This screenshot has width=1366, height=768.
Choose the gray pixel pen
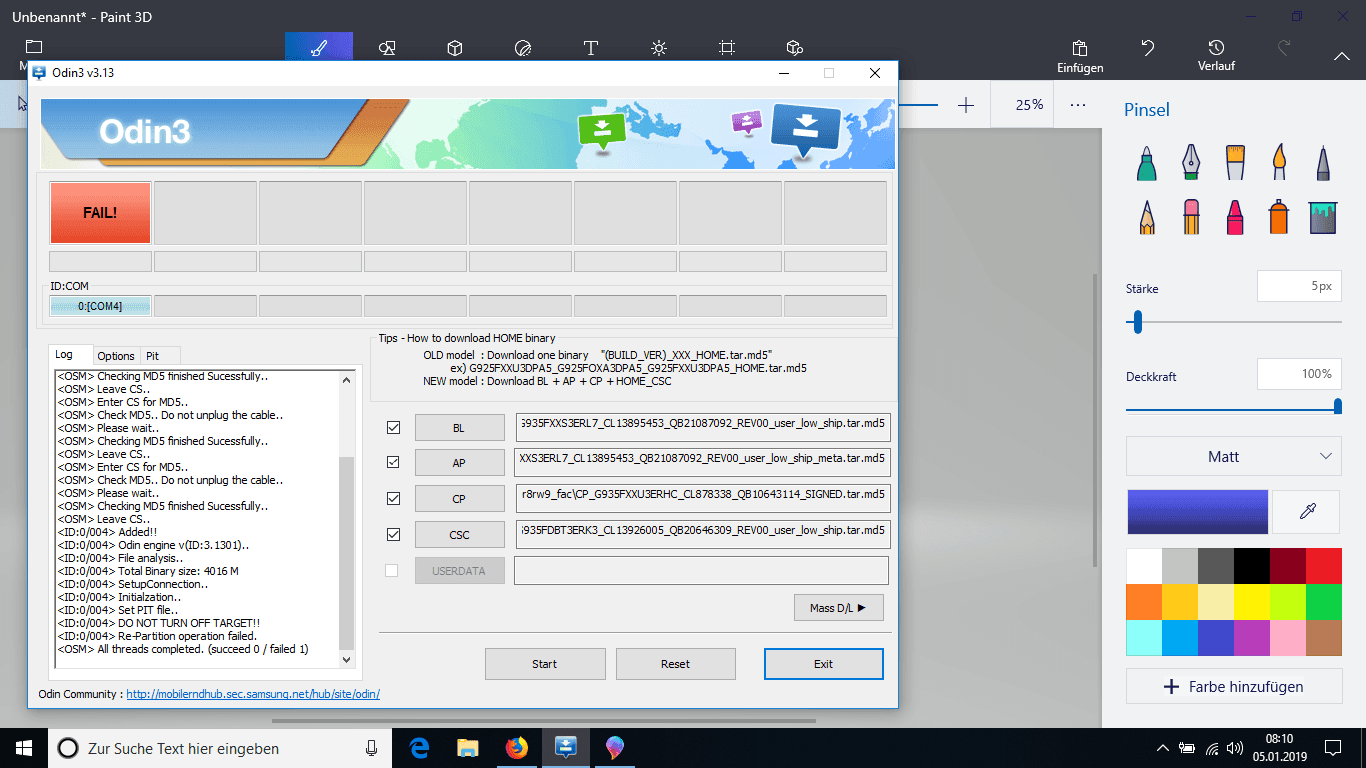pos(1323,163)
